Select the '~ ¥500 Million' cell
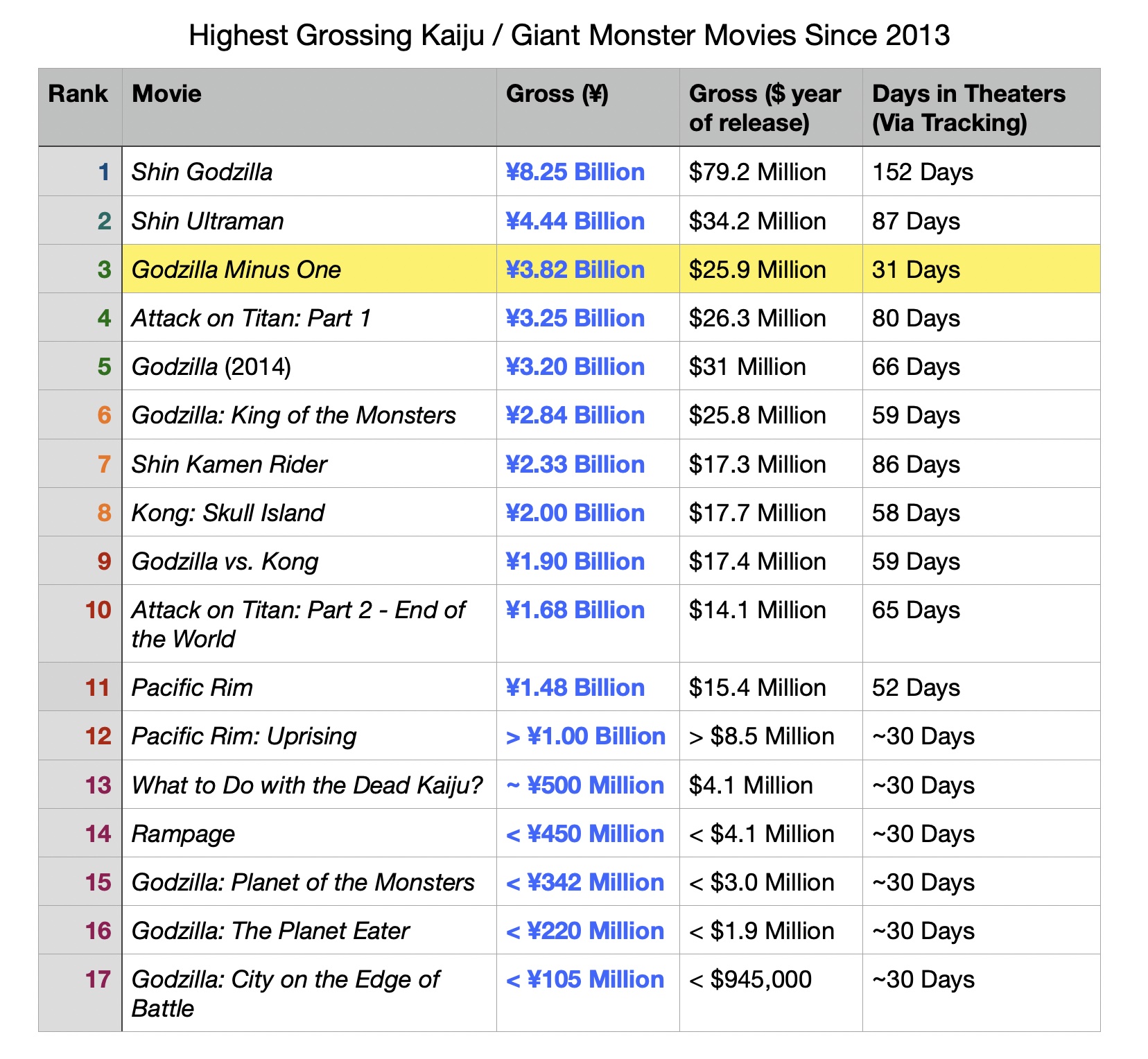Image resolution: width=1148 pixels, height=1059 pixels. click(x=588, y=785)
